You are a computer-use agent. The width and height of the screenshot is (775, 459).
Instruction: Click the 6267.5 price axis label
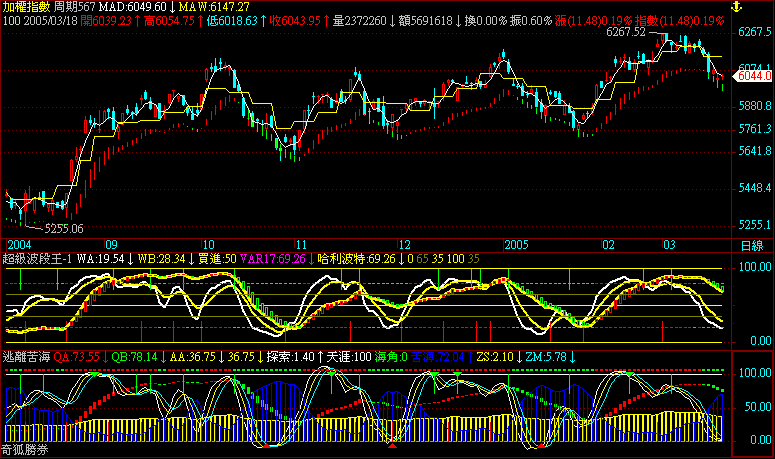[753, 33]
